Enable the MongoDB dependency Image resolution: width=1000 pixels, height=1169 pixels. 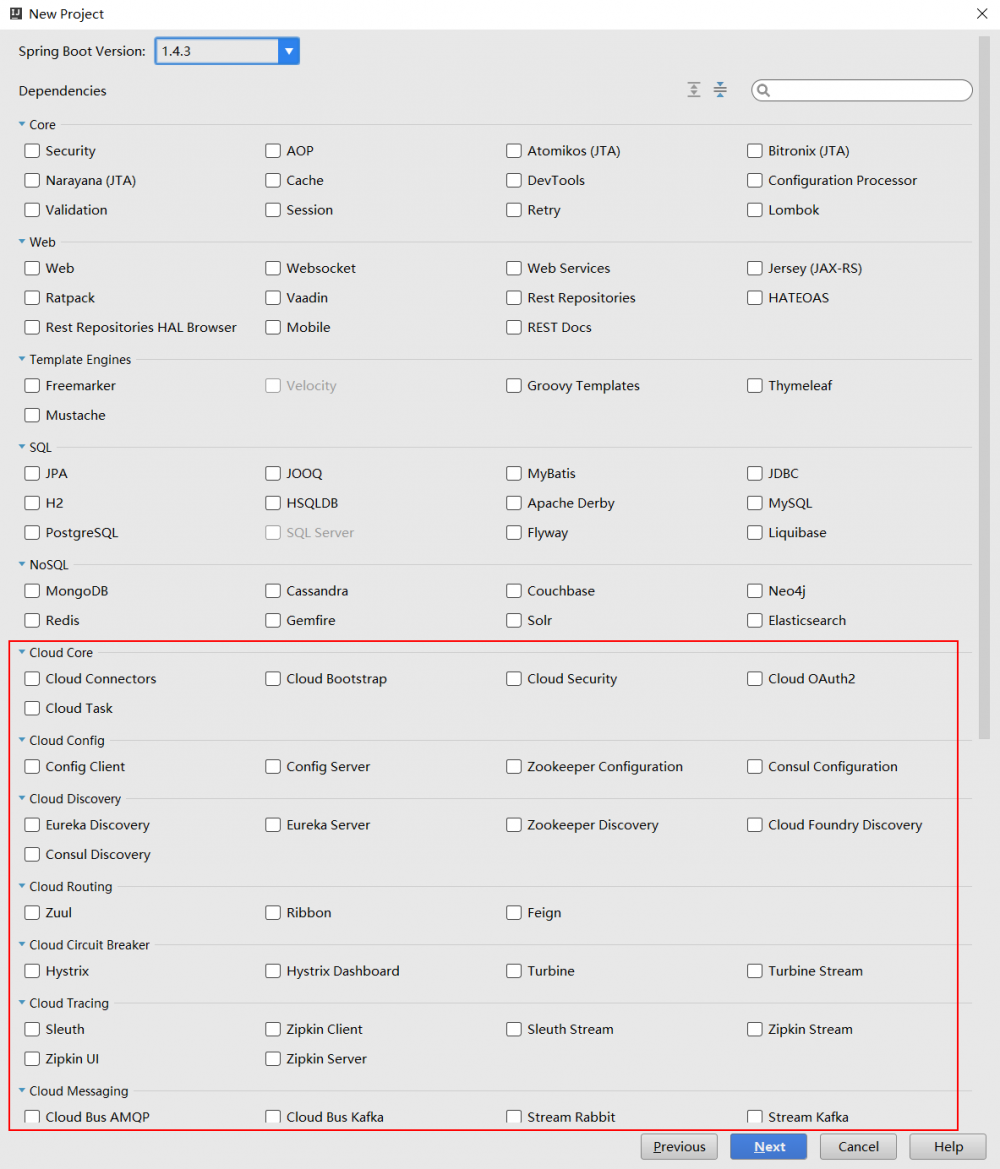(31, 591)
